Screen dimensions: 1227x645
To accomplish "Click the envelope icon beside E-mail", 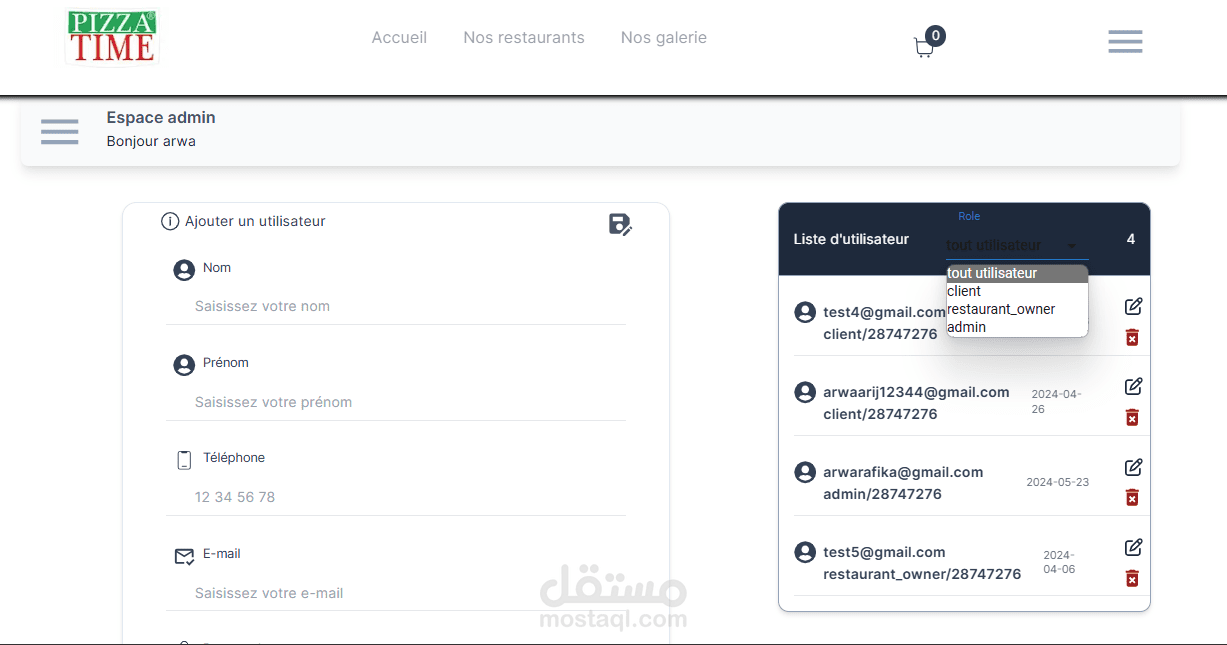I will pyautogui.click(x=185, y=556).
